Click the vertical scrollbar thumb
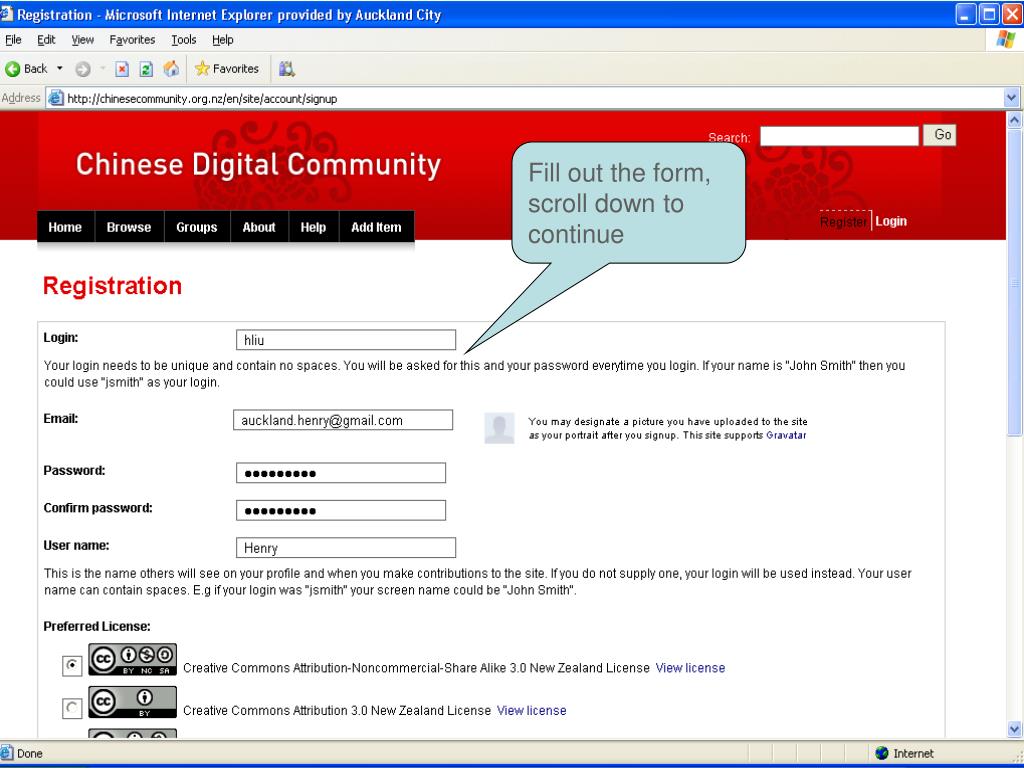This screenshot has width=1024, height=768. [x=1014, y=283]
